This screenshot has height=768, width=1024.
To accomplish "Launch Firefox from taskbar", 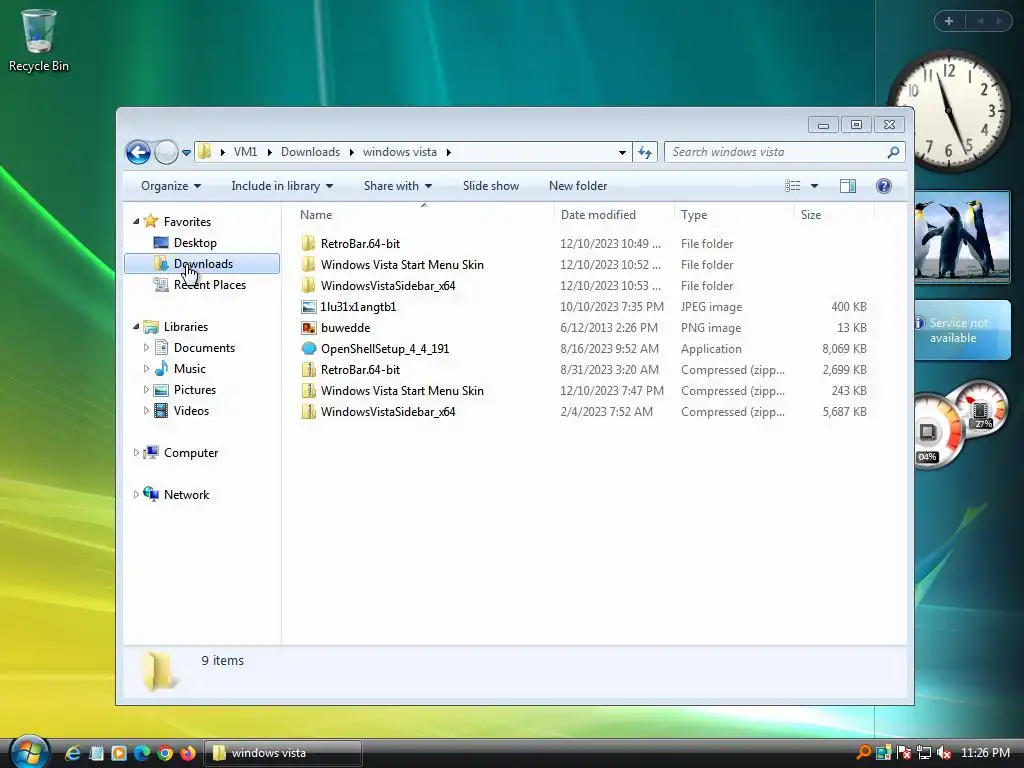I will click(x=188, y=753).
